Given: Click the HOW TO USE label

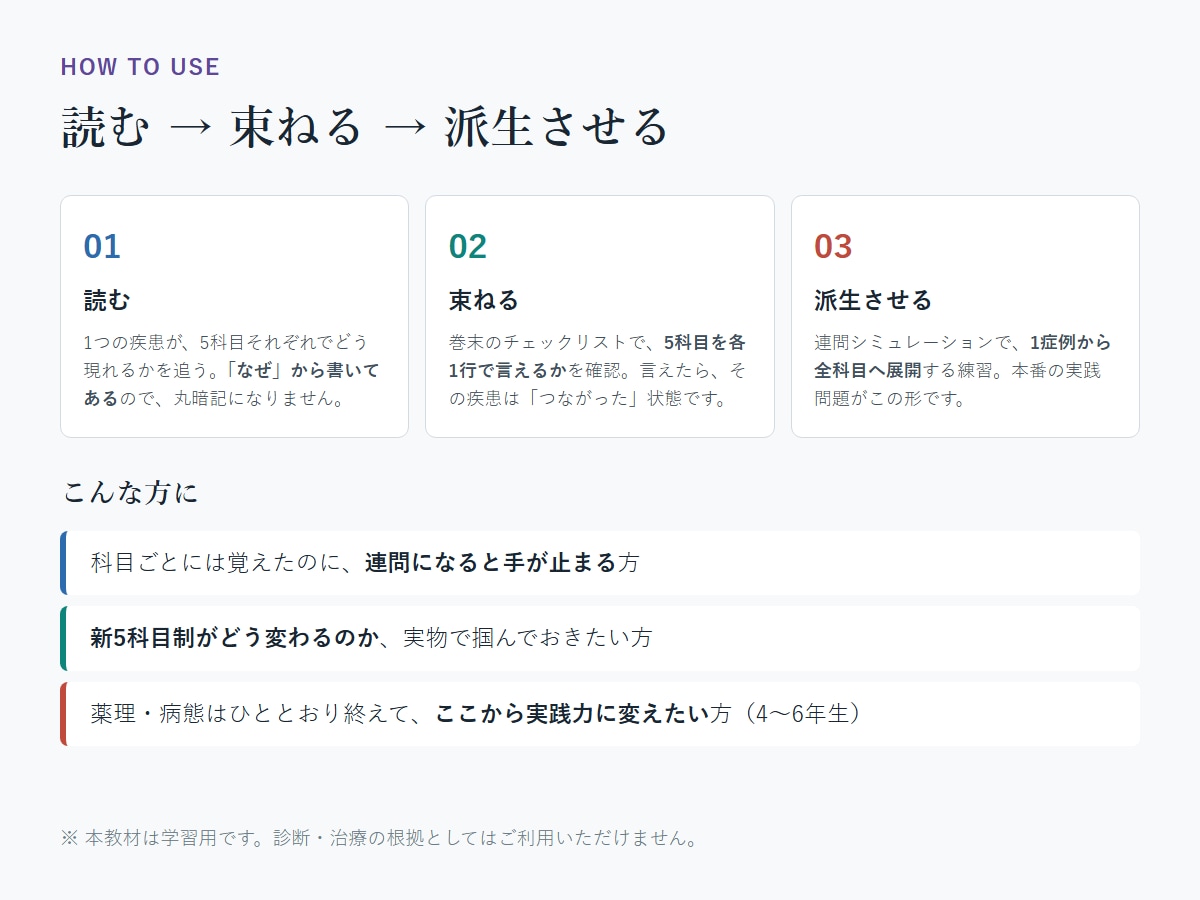Looking at the screenshot, I should point(140,67).
